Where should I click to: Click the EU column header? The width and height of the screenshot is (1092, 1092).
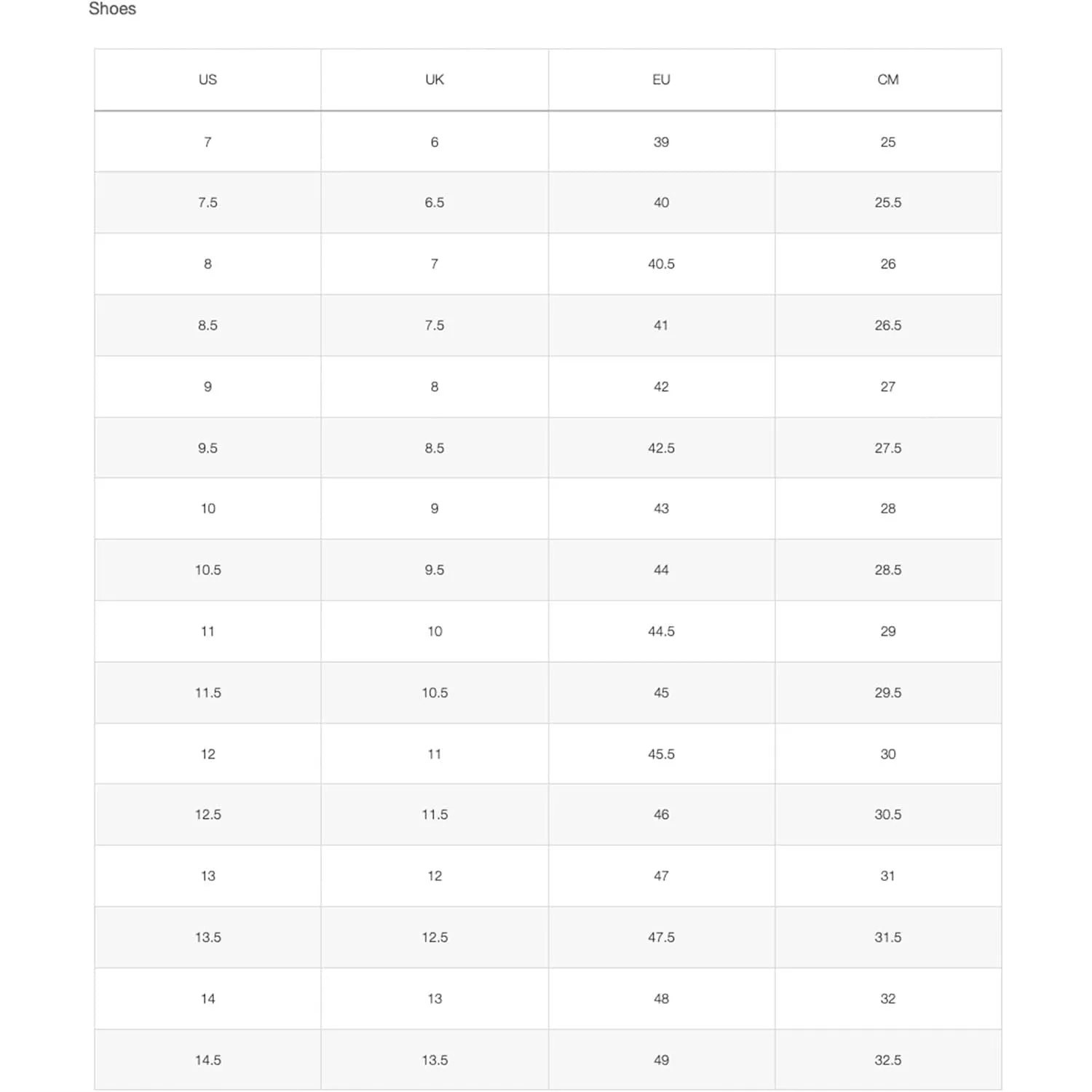[661, 80]
